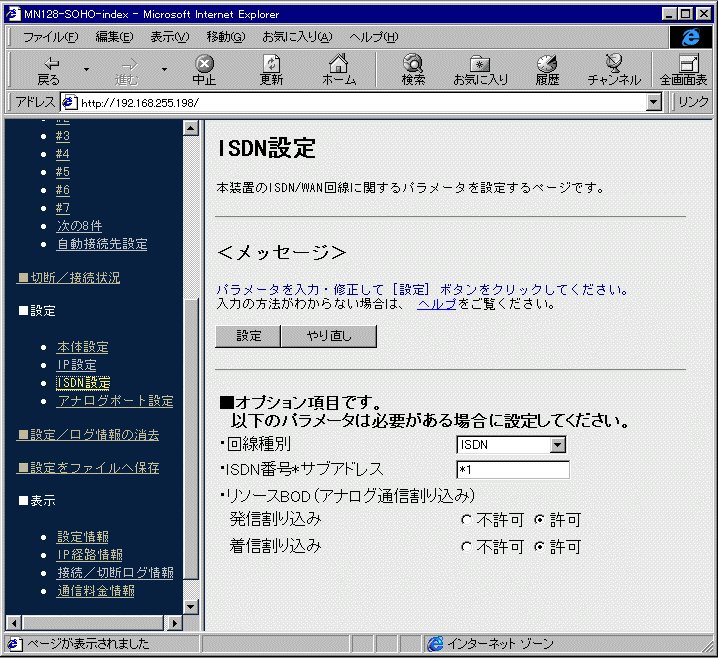The height and width of the screenshot is (658, 718).
Task: Open the IP設定 link
Action: coord(76,365)
